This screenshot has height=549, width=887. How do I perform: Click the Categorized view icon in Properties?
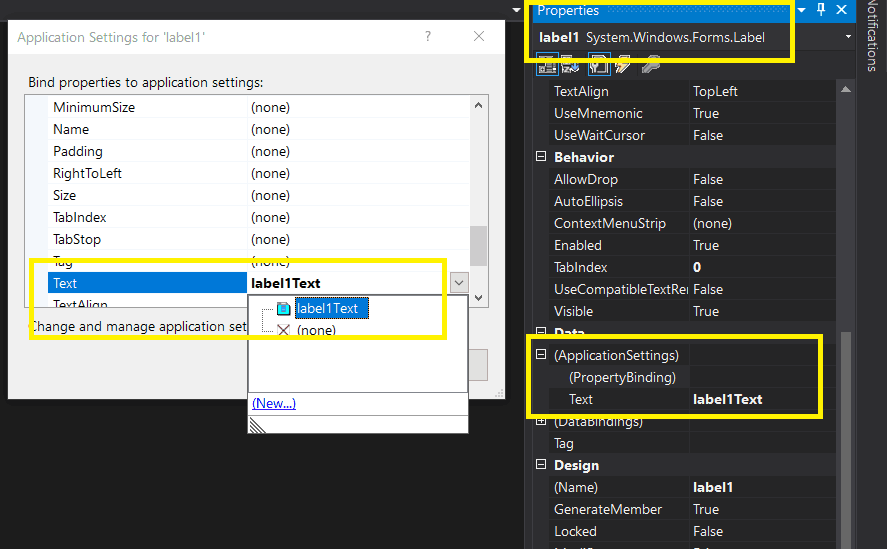click(547, 65)
